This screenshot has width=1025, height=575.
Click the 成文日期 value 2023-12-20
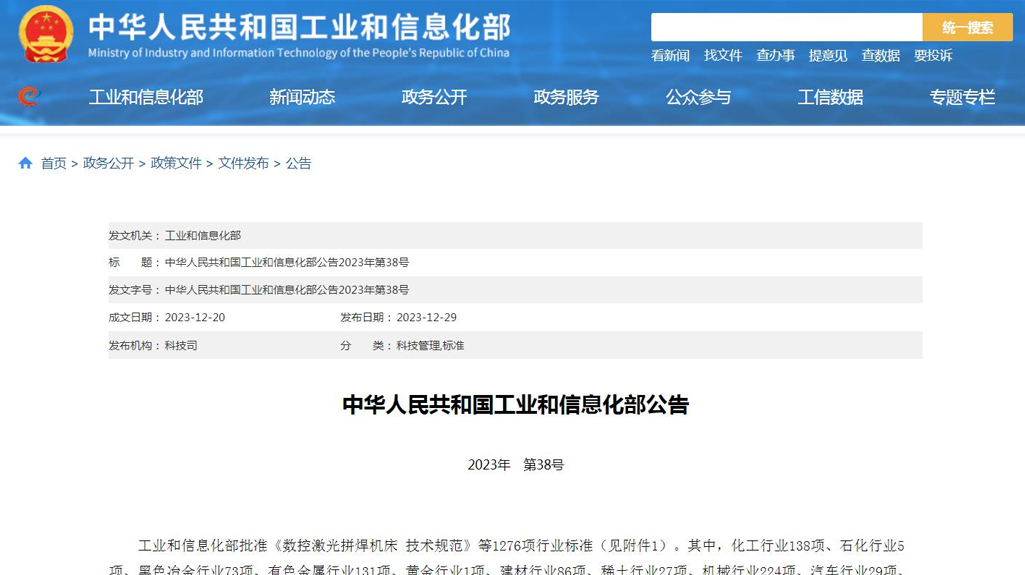click(x=195, y=318)
